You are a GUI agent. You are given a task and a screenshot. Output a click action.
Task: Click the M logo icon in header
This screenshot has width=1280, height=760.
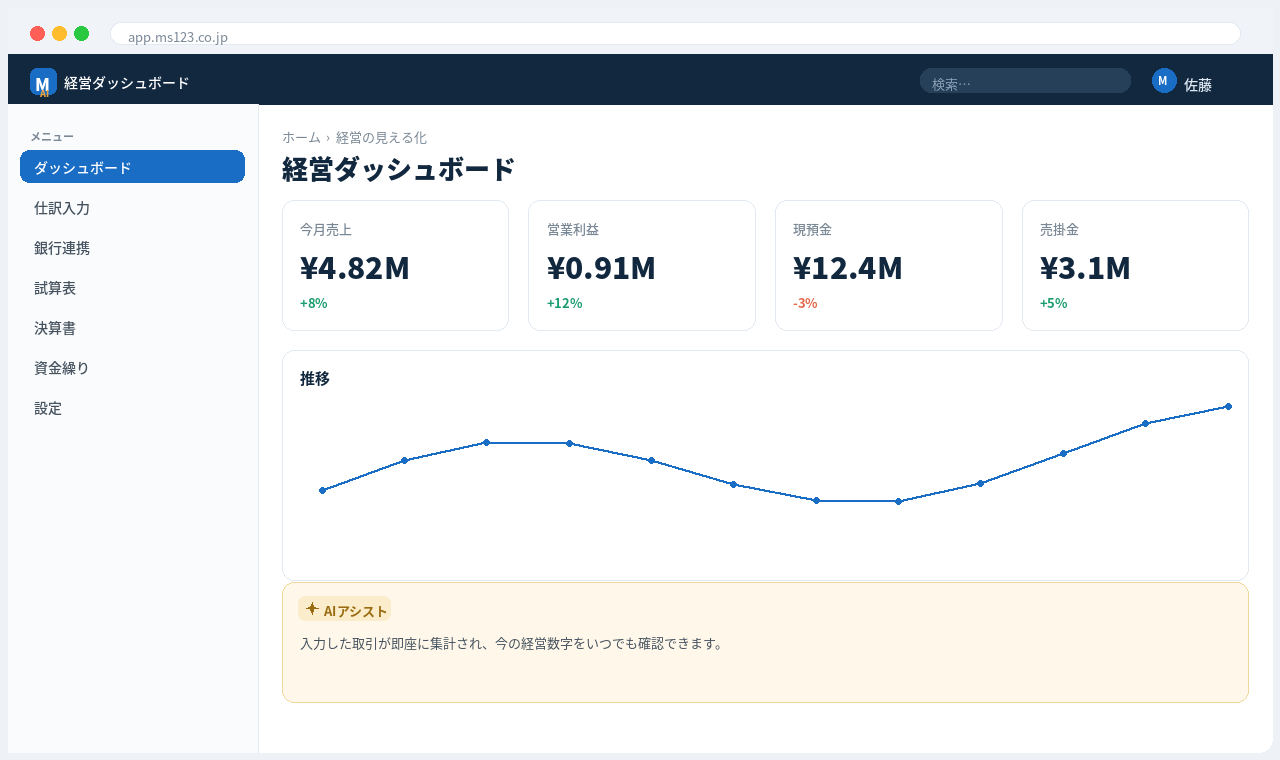tap(43, 82)
